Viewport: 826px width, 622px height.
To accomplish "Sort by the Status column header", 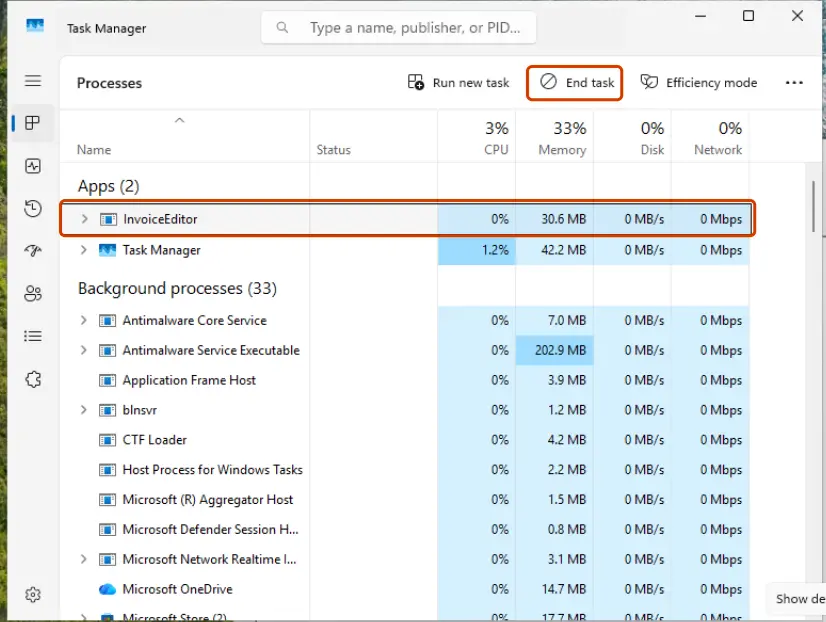I will (333, 150).
